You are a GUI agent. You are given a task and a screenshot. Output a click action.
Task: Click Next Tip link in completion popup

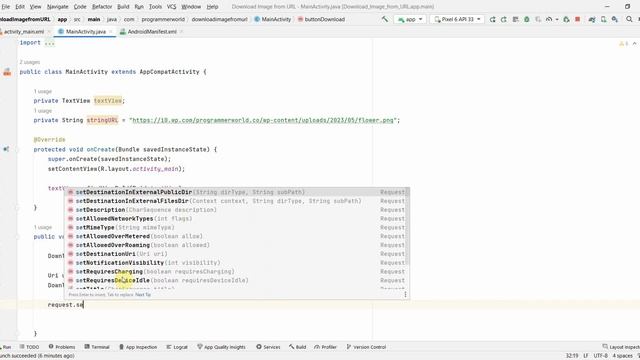[x=143, y=295]
